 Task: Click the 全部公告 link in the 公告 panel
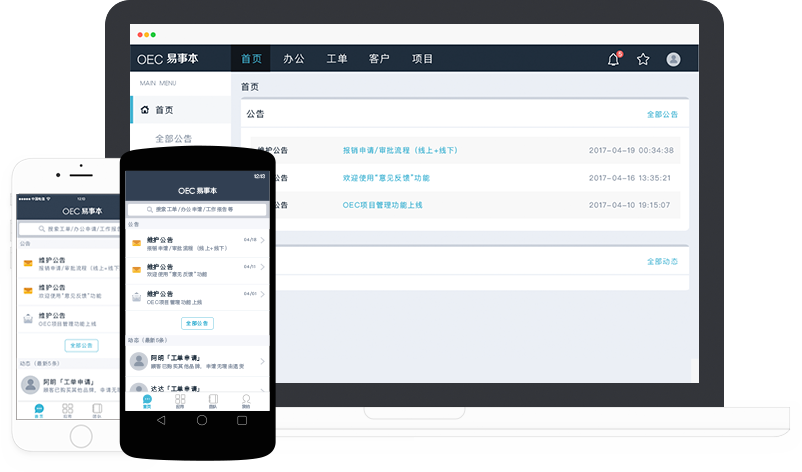coord(662,115)
